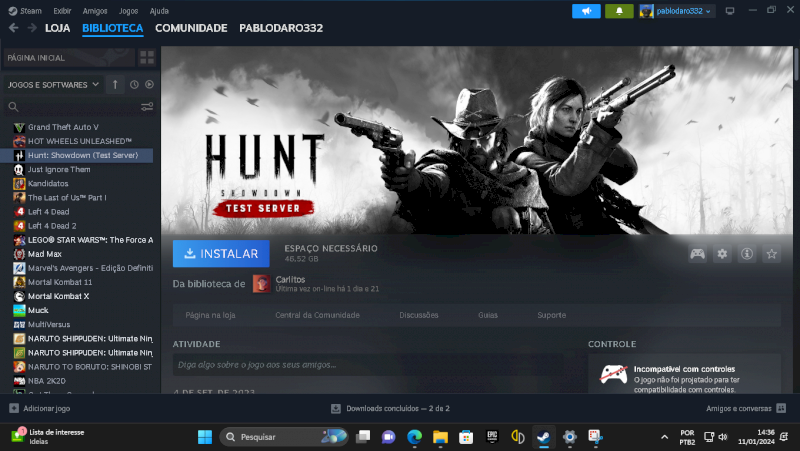Add game to favorites star icon
Screen dimensions: 800x451
point(771,254)
